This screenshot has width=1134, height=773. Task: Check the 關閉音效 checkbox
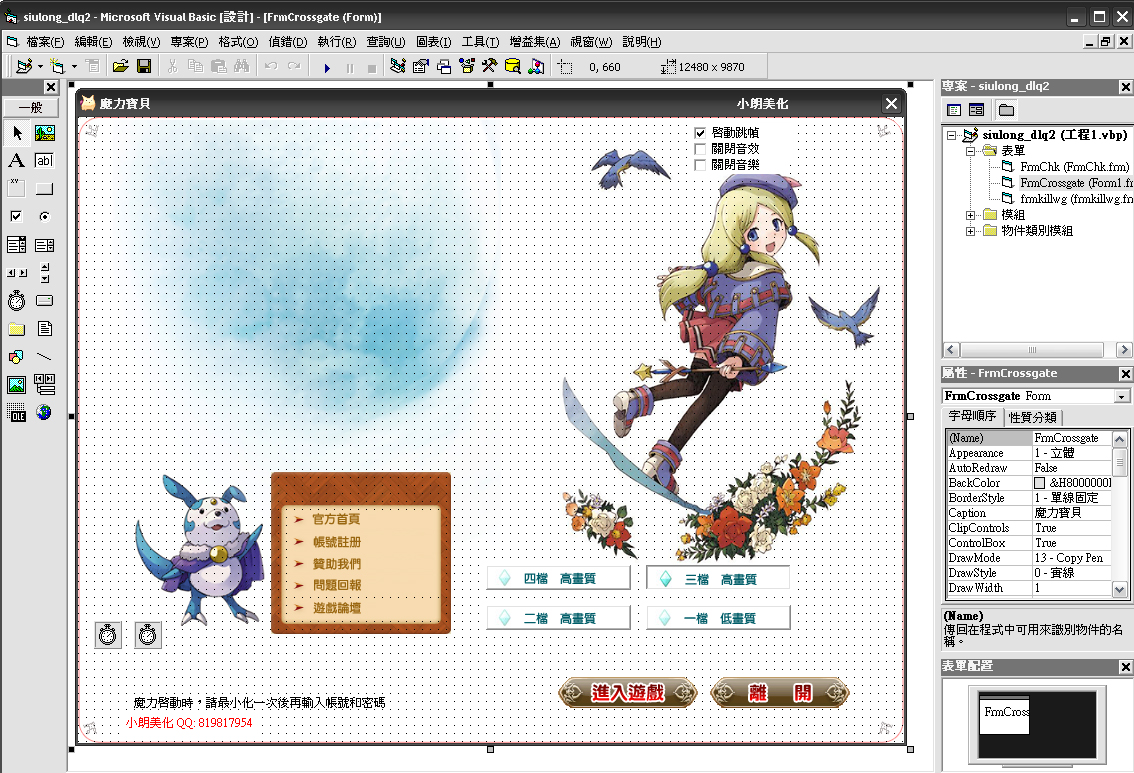(x=701, y=149)
